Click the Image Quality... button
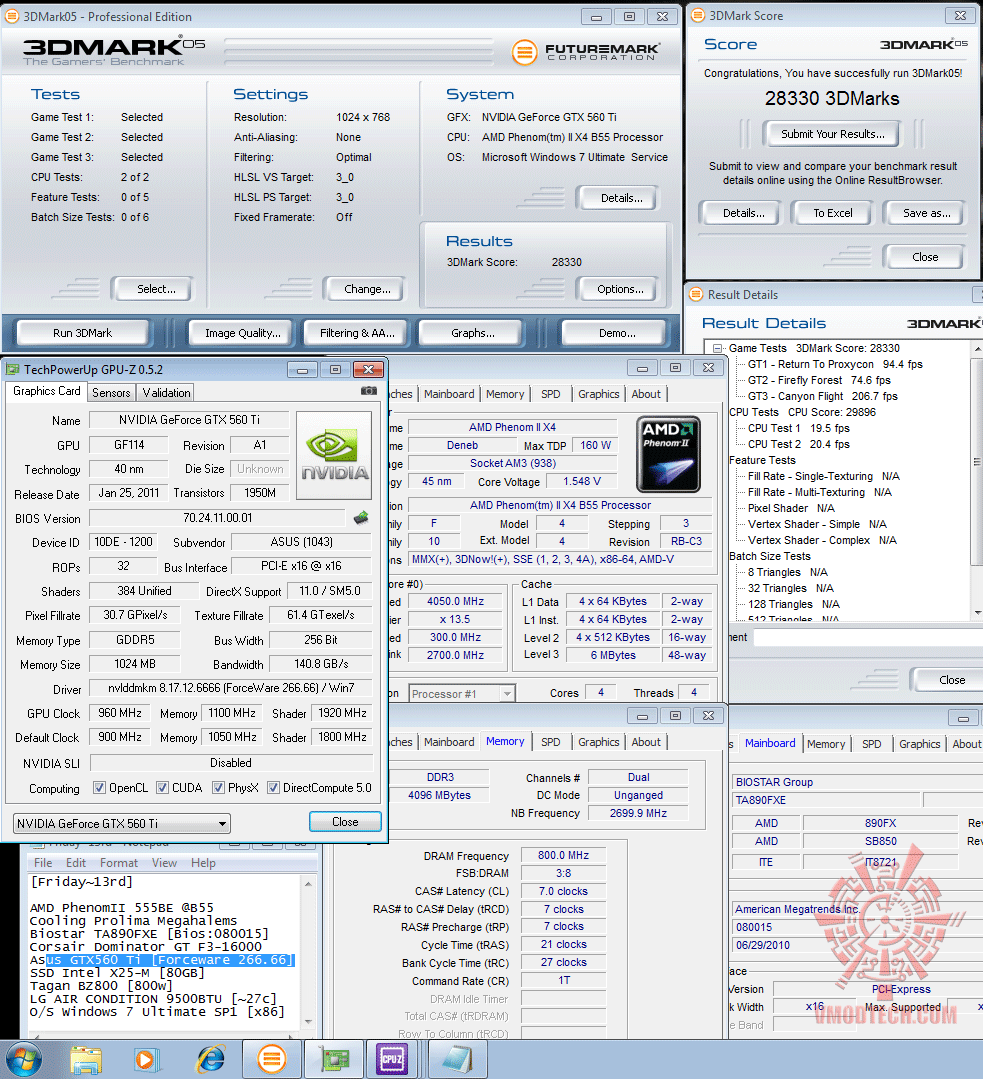Screen dimensions: 983x1079 point(242,333)
